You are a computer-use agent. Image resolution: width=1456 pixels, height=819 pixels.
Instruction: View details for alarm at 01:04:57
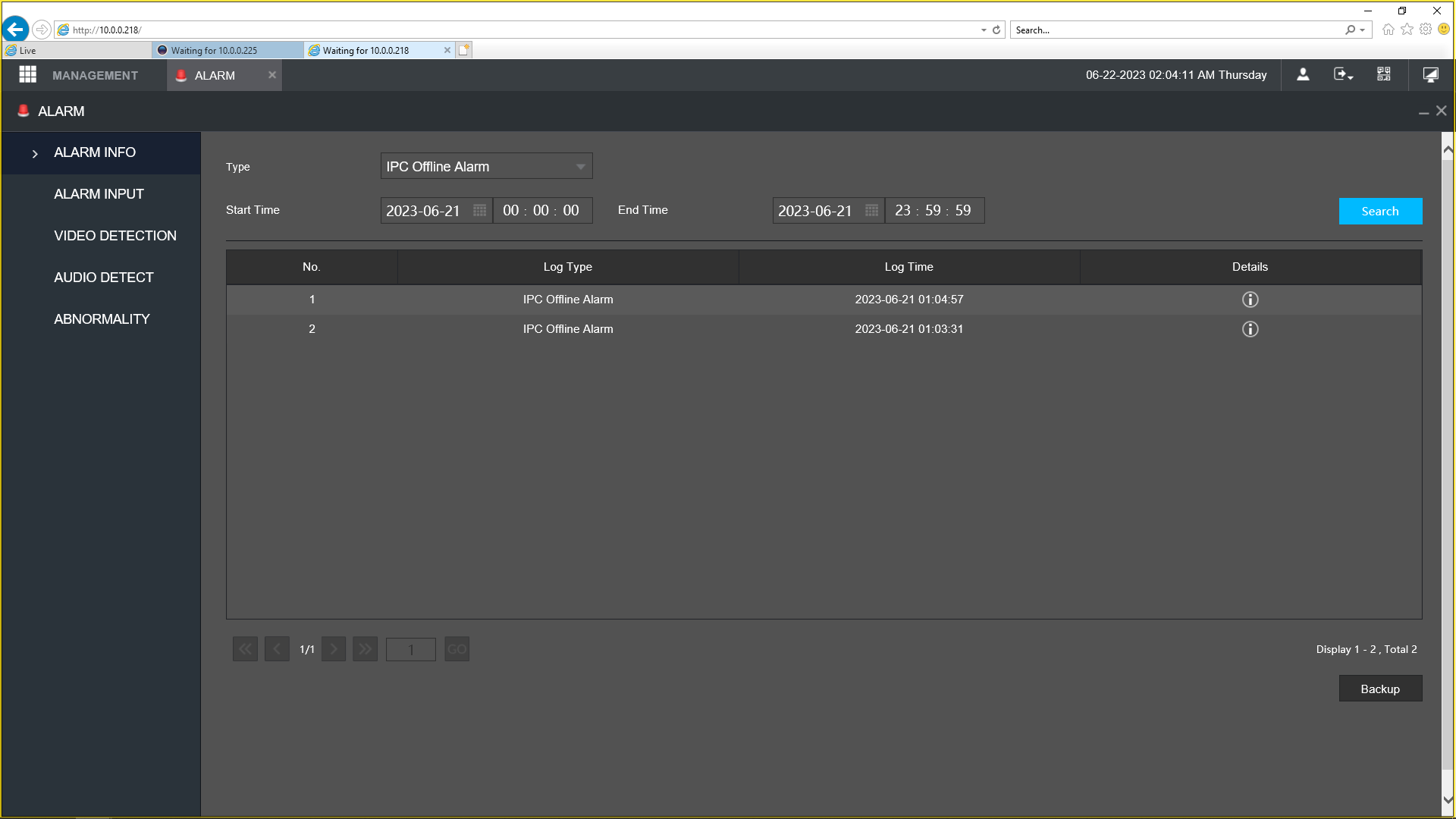[1250, 300]
